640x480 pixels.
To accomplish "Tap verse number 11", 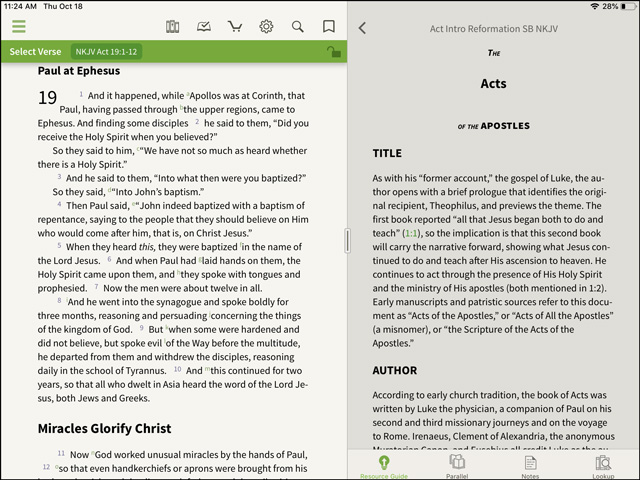I will [x=61, y=453].
